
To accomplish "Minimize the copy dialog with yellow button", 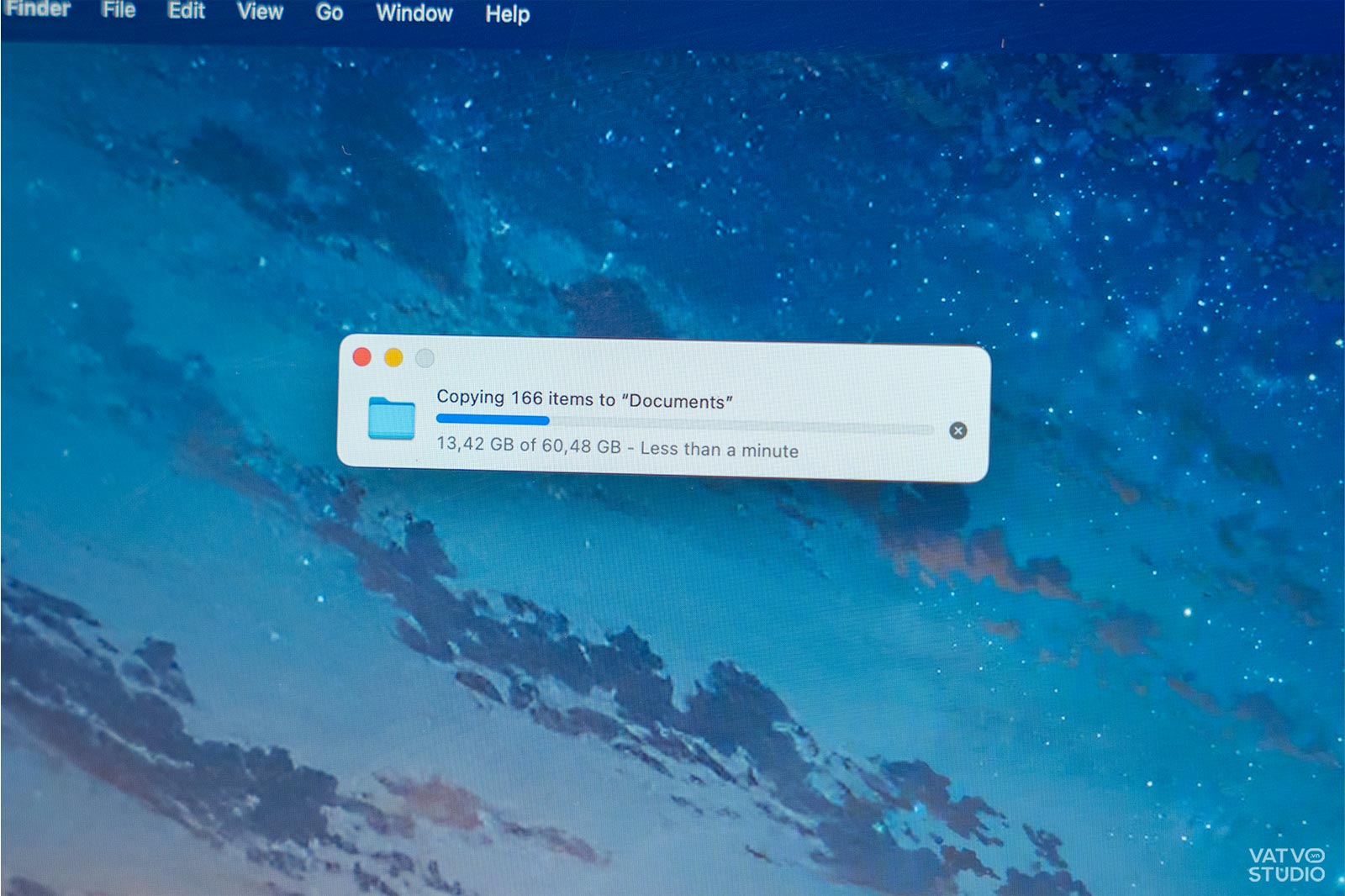I will (393, 358).
